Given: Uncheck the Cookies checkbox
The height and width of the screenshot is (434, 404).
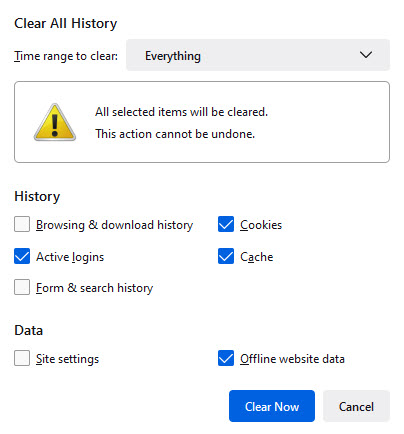Looking at the screenshot, I should tap(226, 224).
